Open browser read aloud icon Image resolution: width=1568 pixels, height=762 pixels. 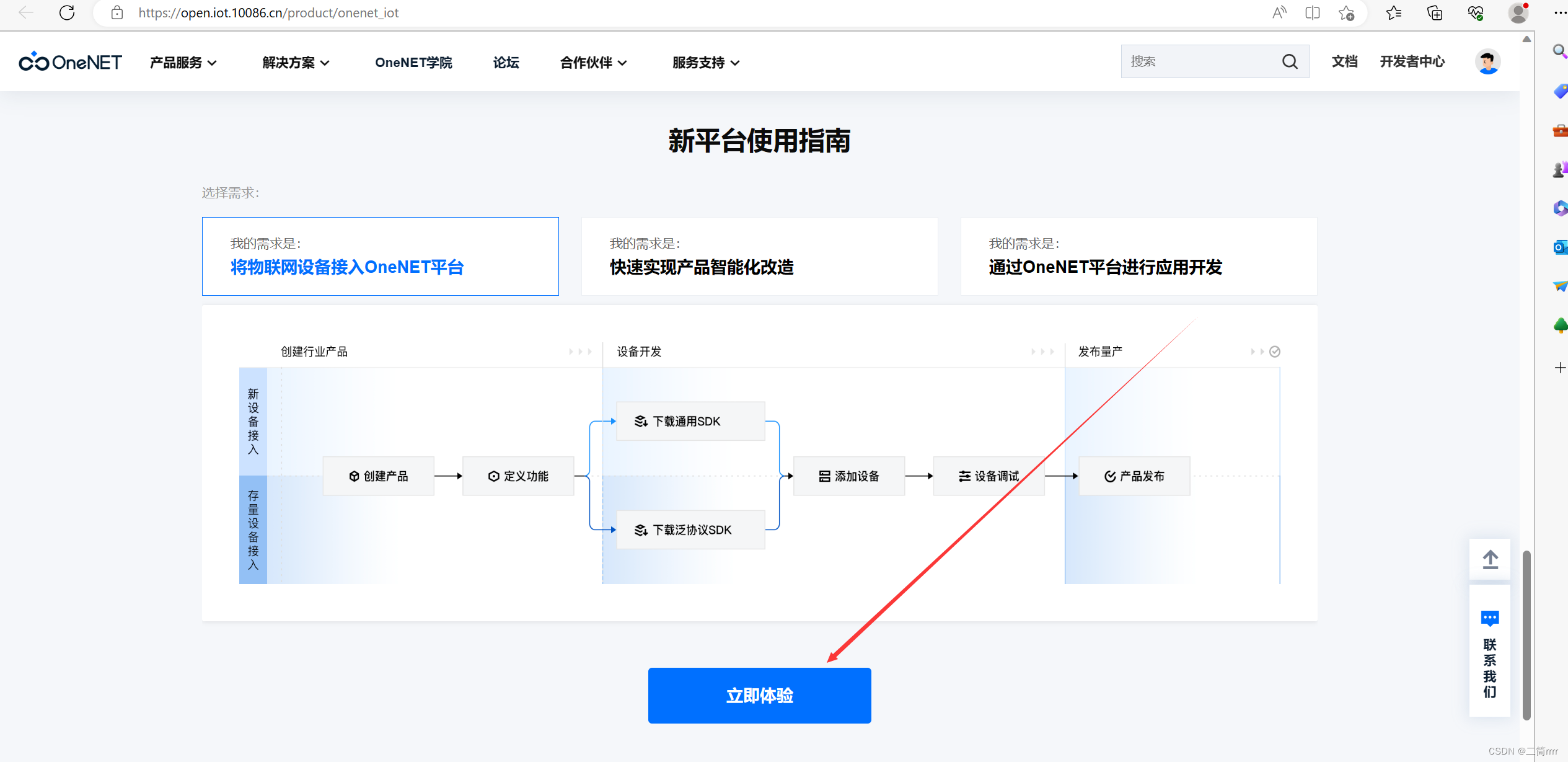1279,12
